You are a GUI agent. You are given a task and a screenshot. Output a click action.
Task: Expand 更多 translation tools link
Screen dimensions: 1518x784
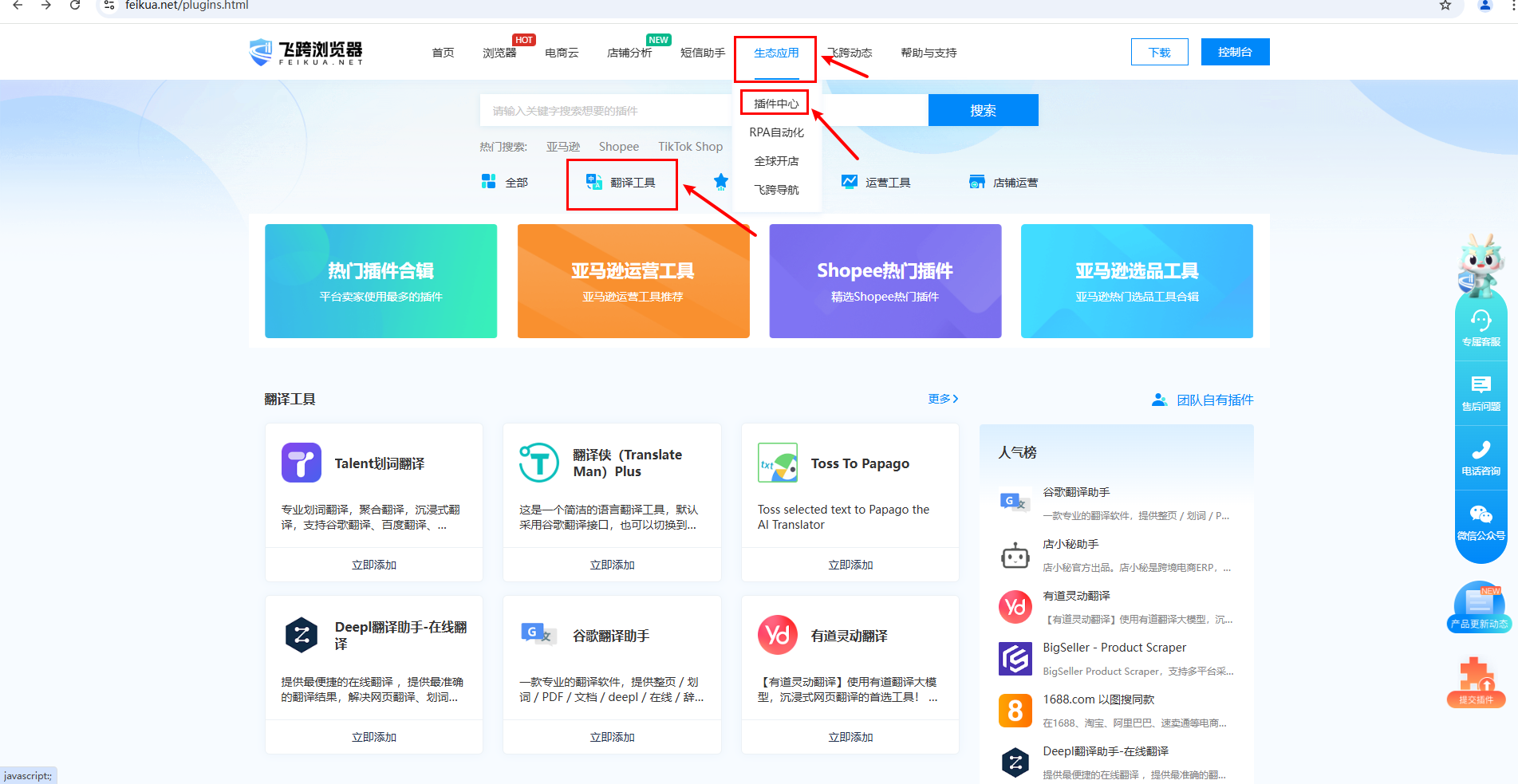(942, 399)
